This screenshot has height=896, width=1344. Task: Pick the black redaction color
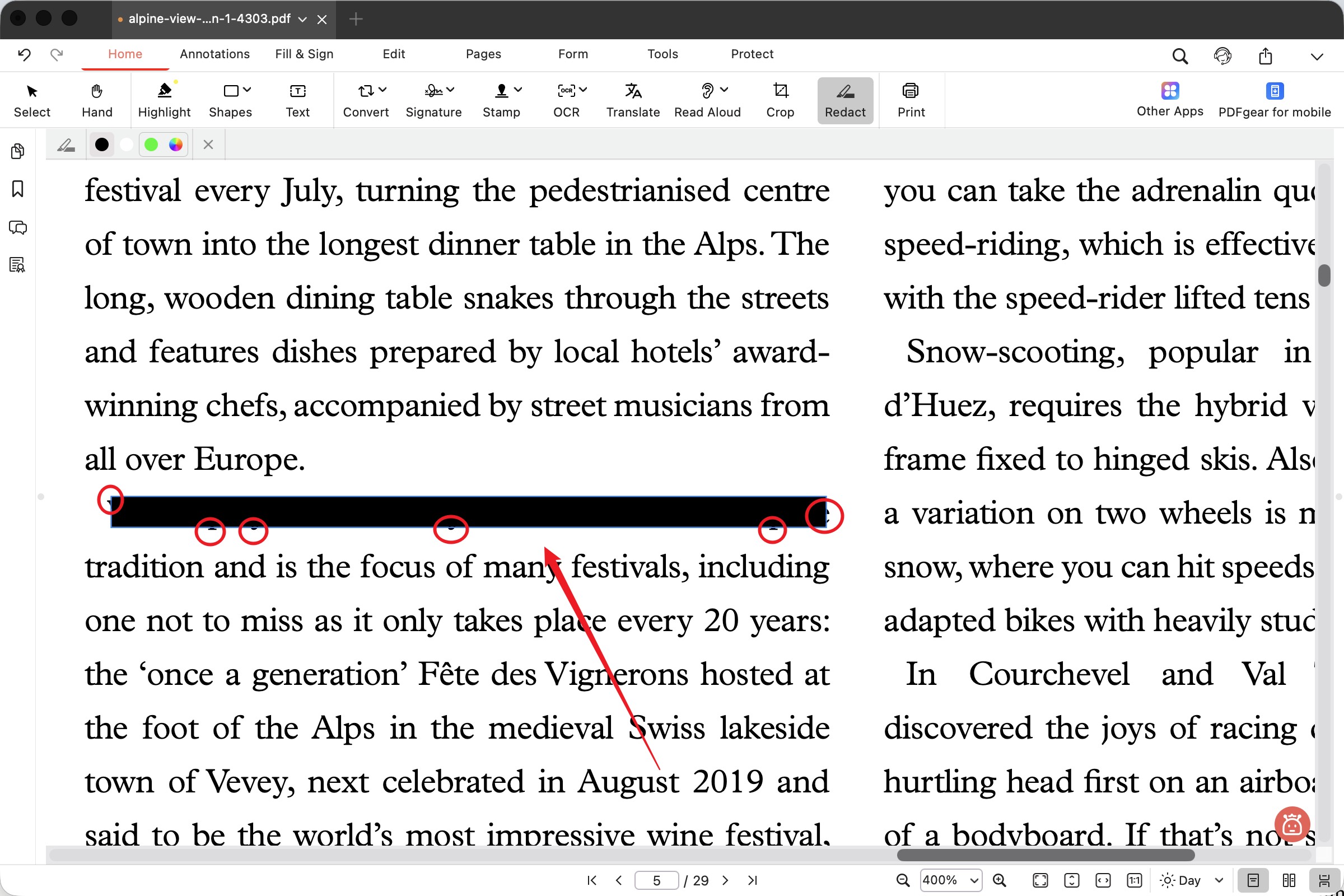tap(102, 144)
